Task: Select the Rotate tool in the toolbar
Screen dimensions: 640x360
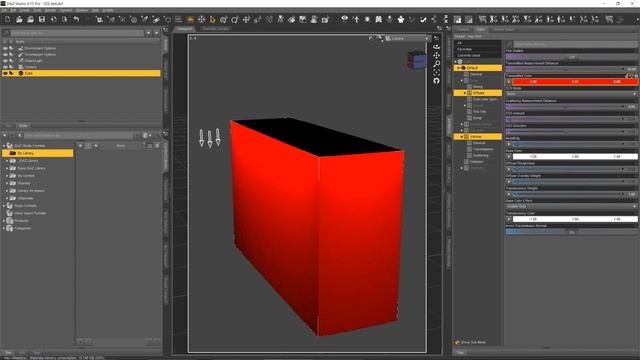Action: [x=235, y=19]
